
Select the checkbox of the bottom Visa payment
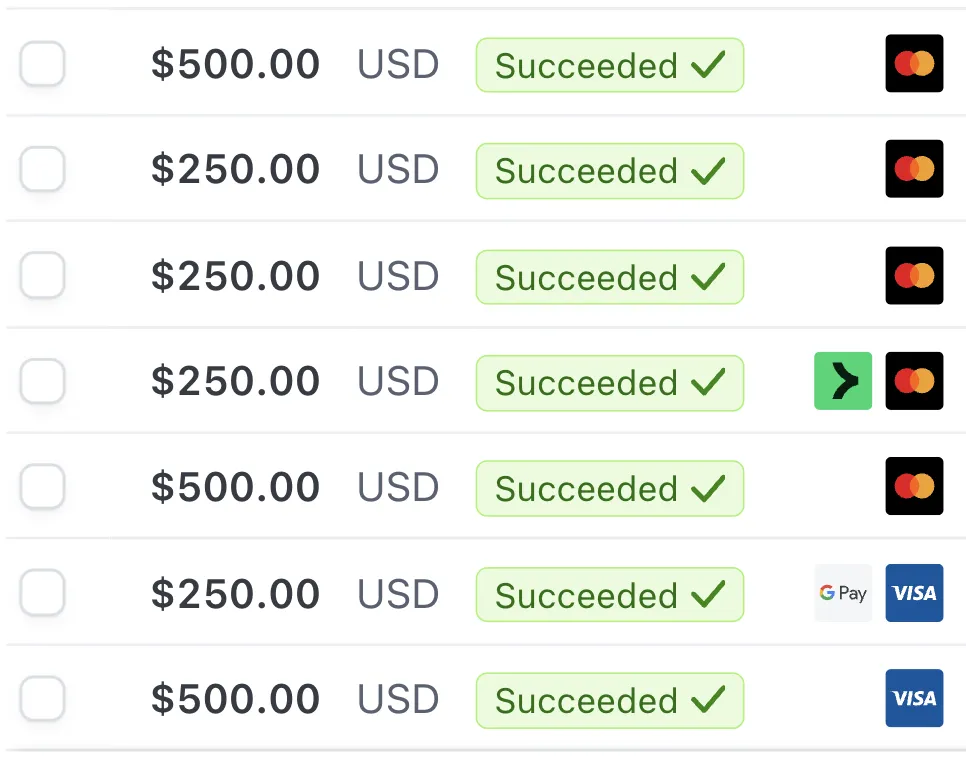pos(43,698)
